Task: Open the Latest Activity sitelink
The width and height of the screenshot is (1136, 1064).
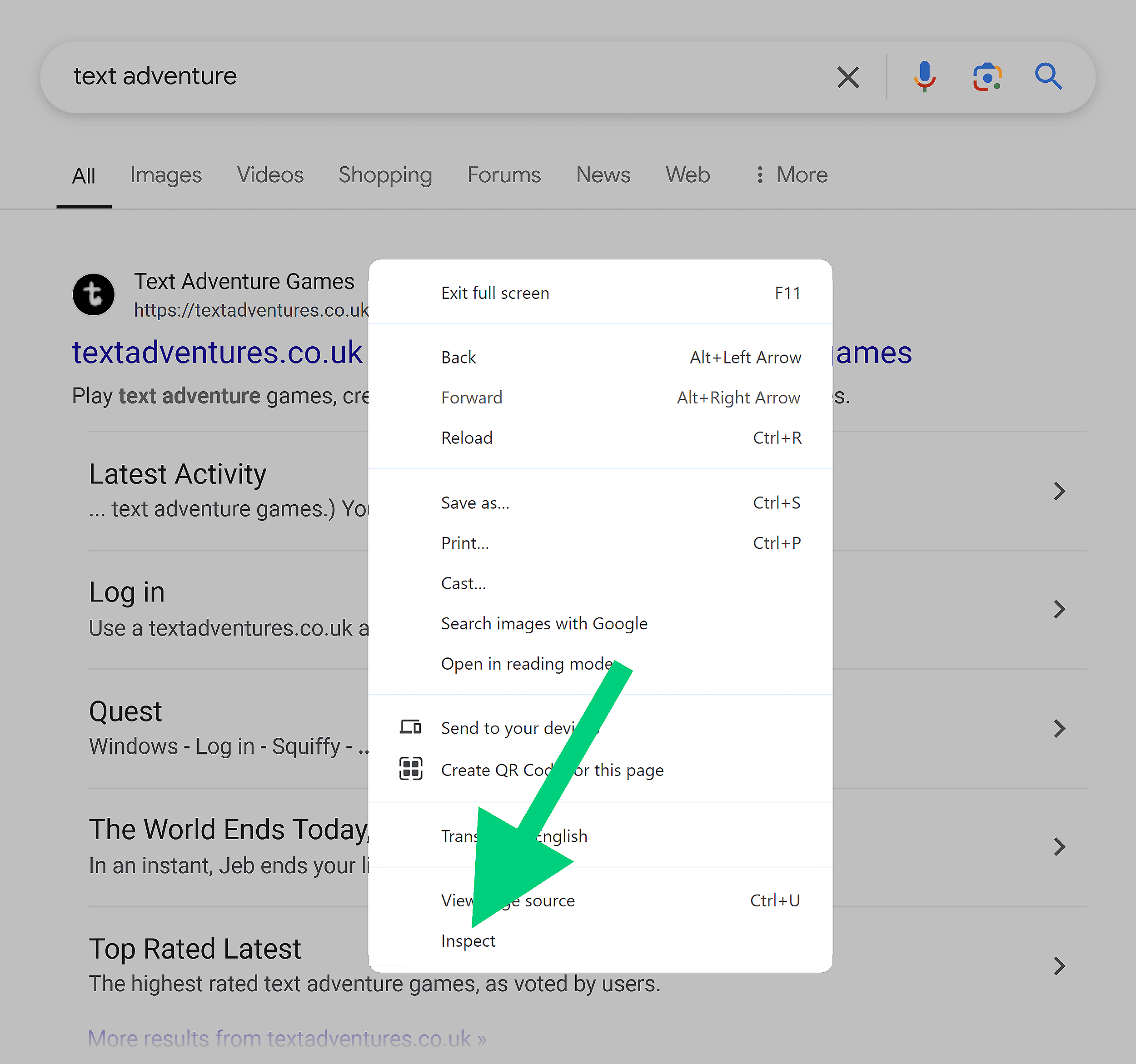Action: [177, 474]
